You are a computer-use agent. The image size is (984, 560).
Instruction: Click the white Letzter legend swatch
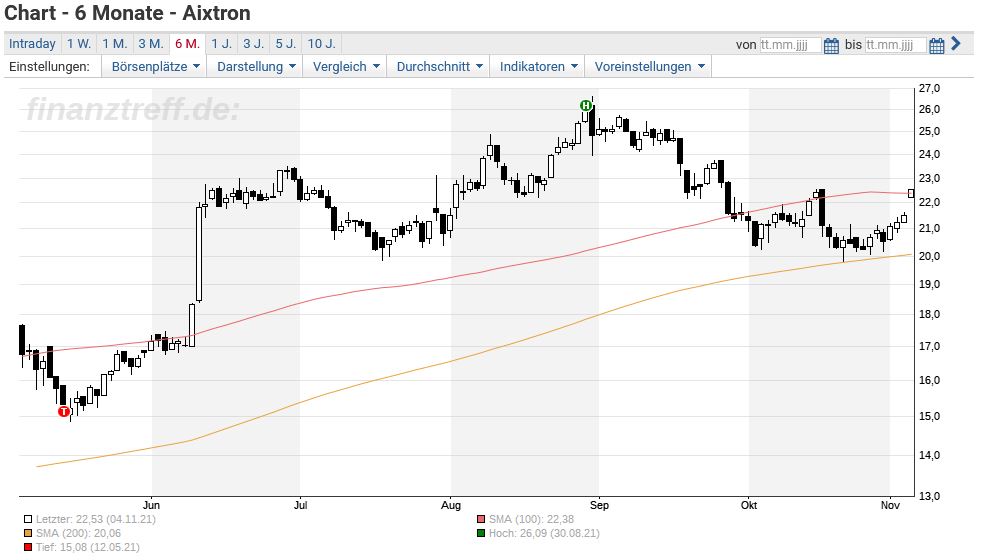pos(28,519)
